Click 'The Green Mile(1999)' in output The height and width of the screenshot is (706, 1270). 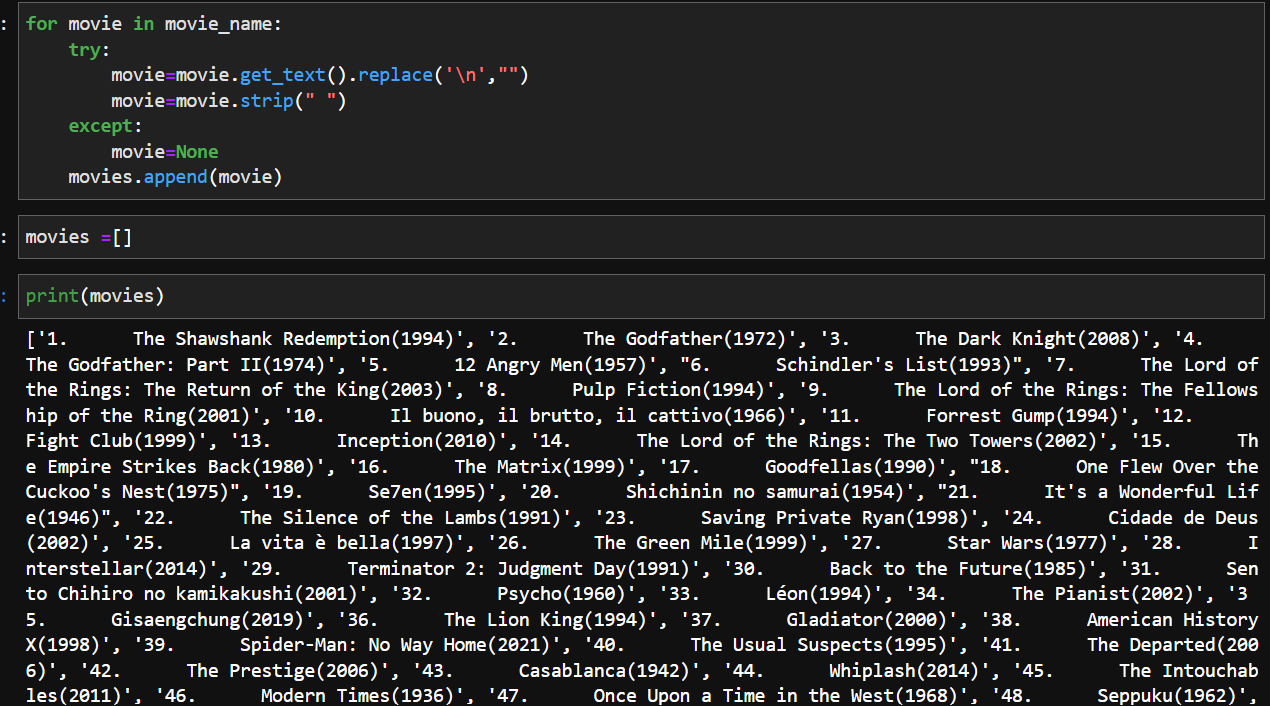click(x=700, y=543)
